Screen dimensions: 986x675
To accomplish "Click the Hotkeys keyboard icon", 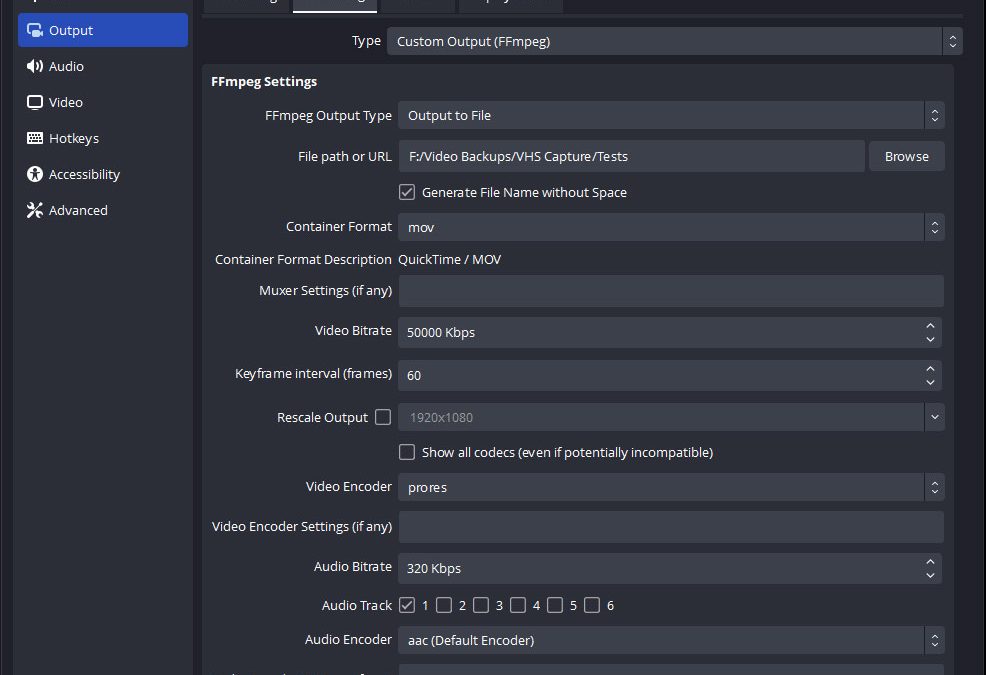I will point(35,138).
